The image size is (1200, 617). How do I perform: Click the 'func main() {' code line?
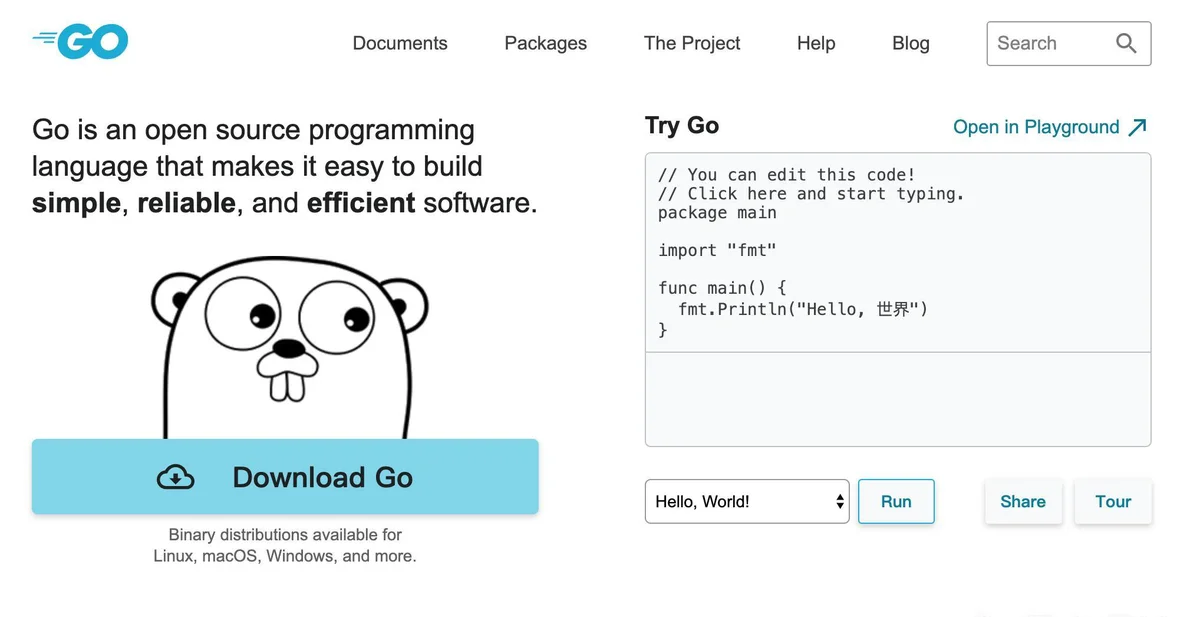[722, 289]
